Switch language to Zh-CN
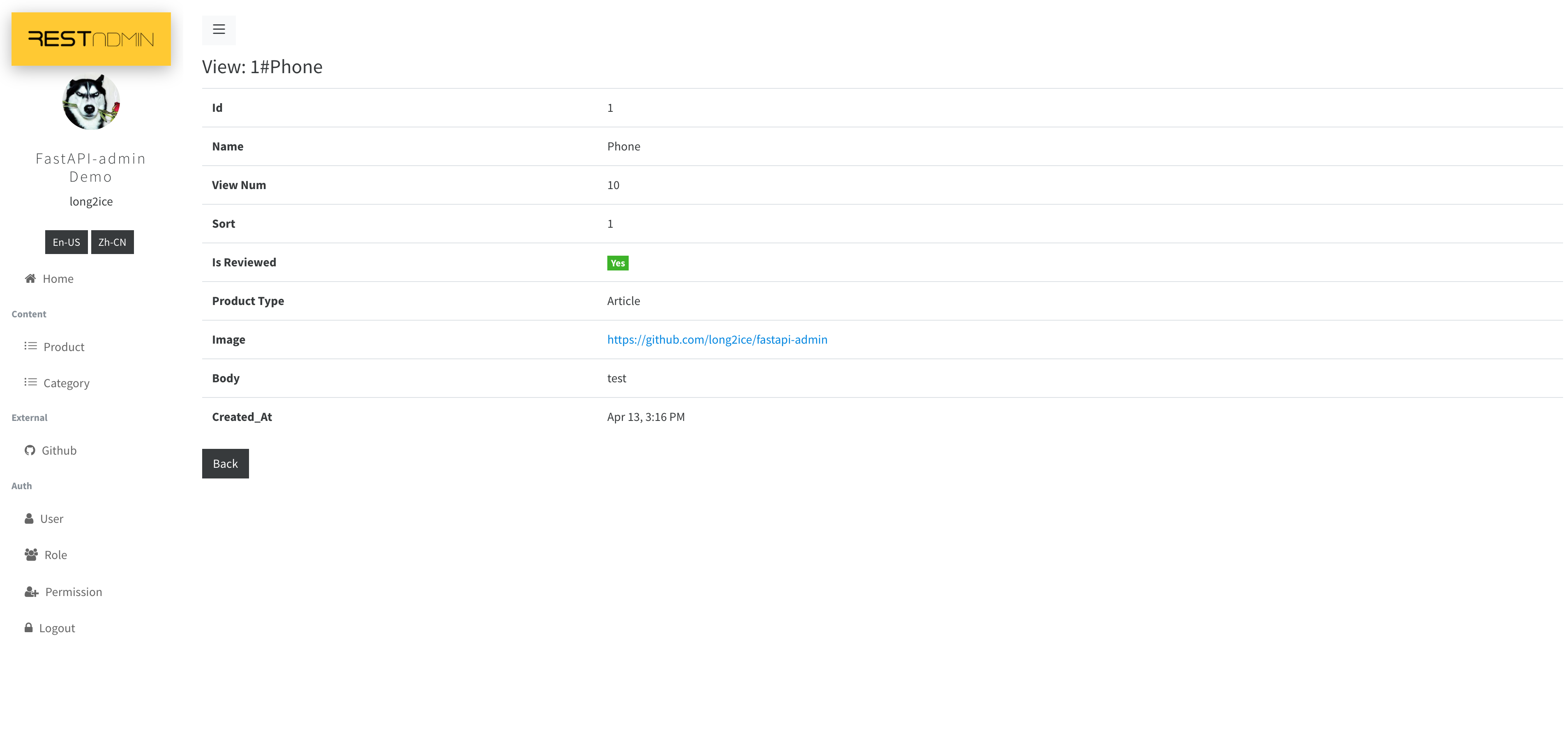This screenshot has height=744, width=1568. point(113,242)
